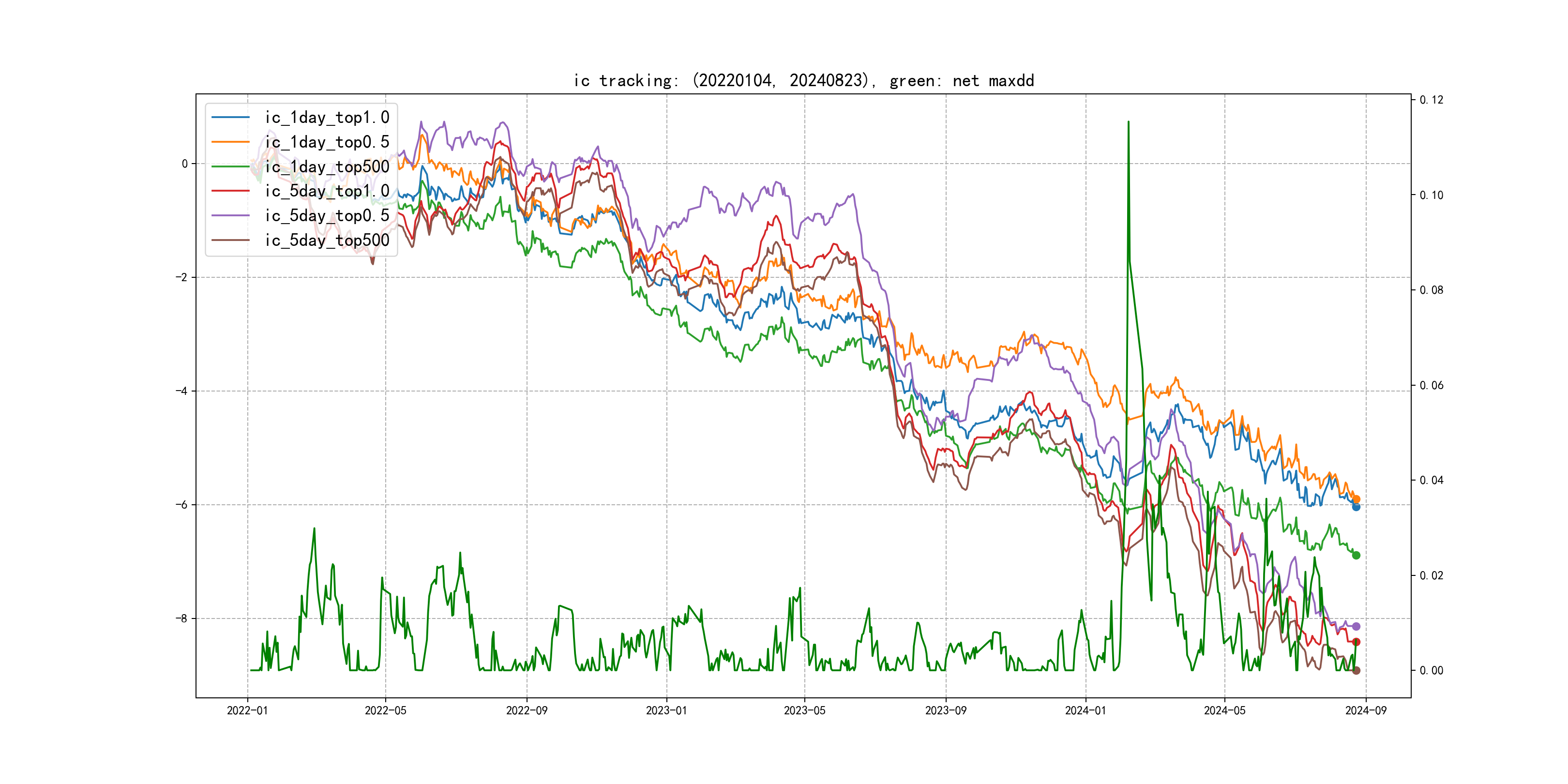Click the -8 left y-axis label
The width and height of the screenshot is (1568, 784).
(181, 618)
